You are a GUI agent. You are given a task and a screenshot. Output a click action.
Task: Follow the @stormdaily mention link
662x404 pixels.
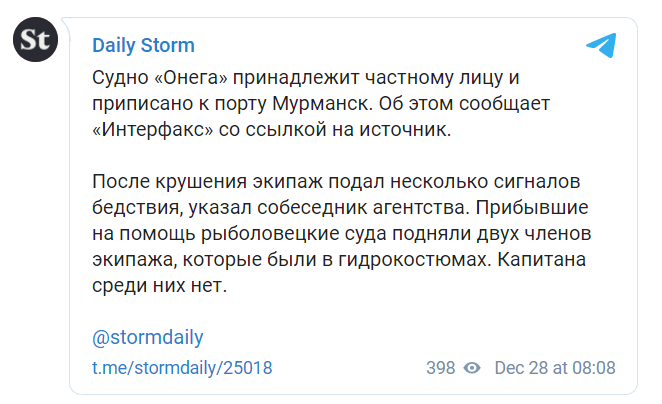point(147,337)
